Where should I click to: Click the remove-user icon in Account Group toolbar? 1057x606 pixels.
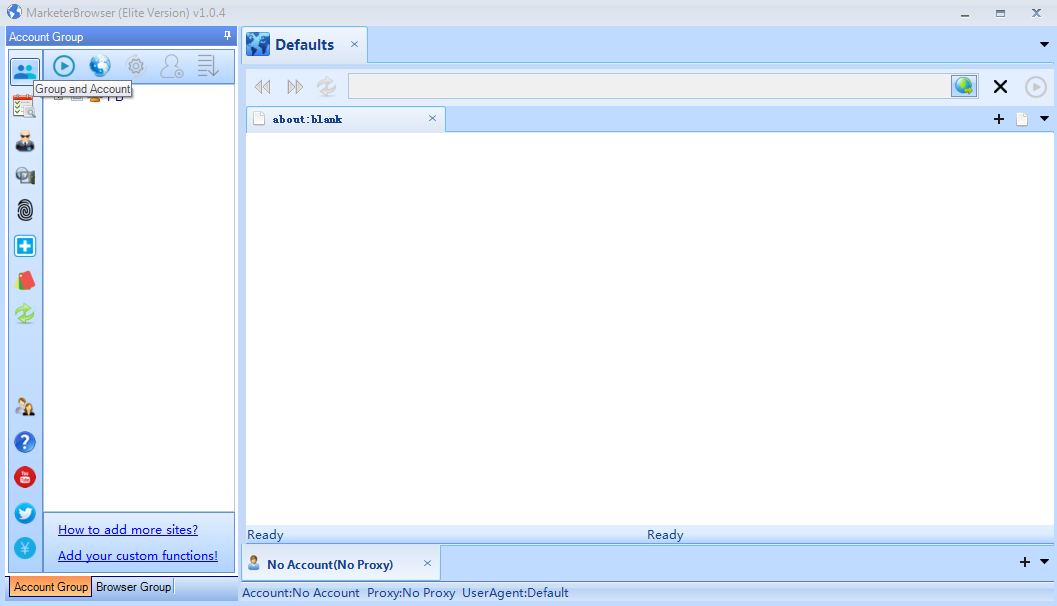click(172, 66)
